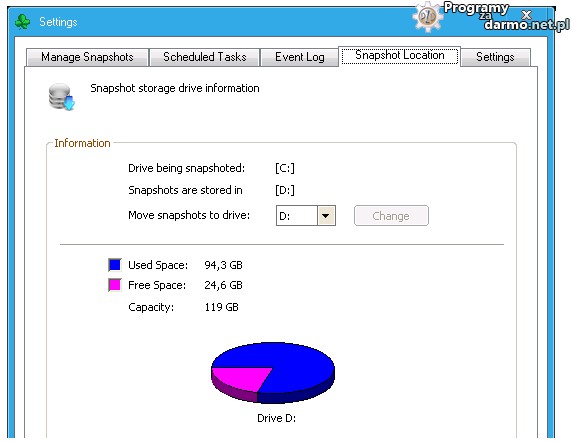571x442 pixels.
Task: Click the blue Used Space color swatch
Action: (x=115, y=265)
